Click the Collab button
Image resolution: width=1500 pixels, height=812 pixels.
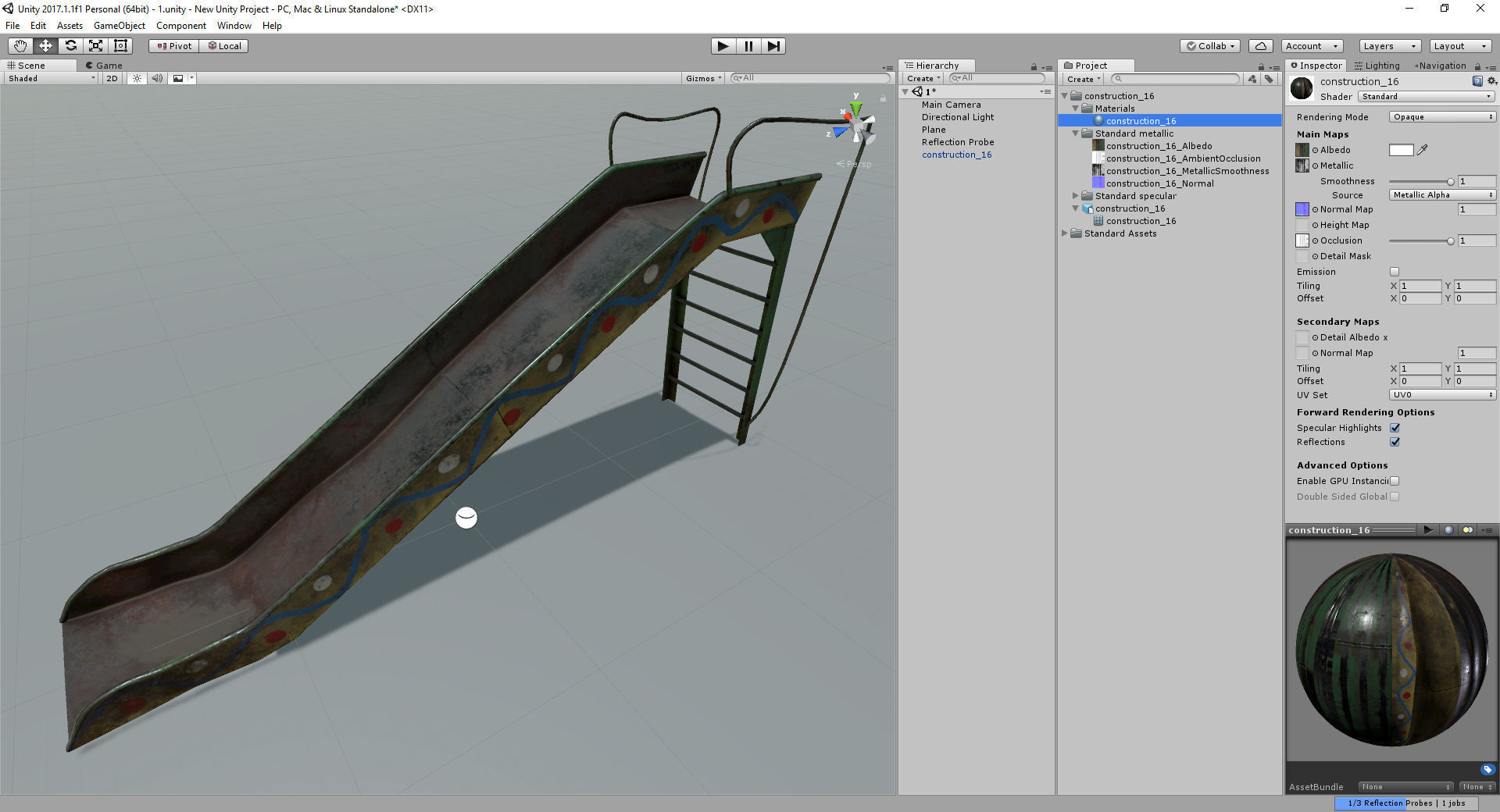(1211, 46)
